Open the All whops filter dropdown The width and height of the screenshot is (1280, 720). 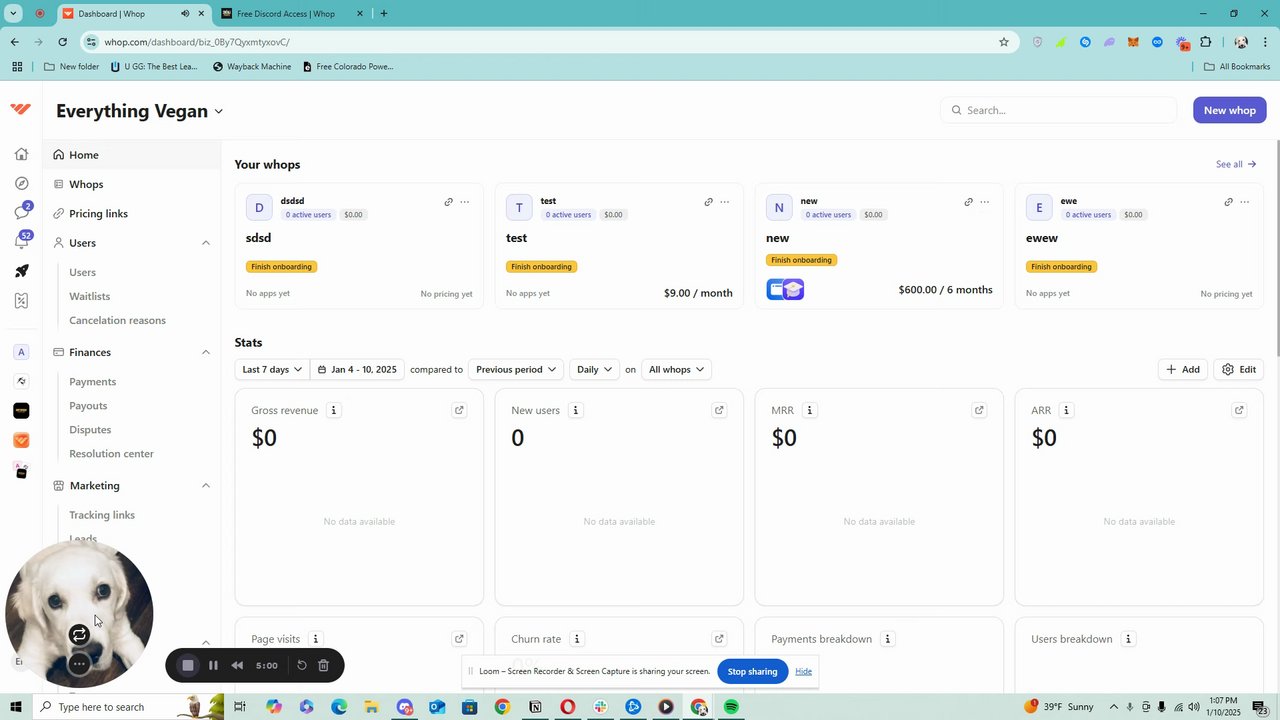[676, 369]
